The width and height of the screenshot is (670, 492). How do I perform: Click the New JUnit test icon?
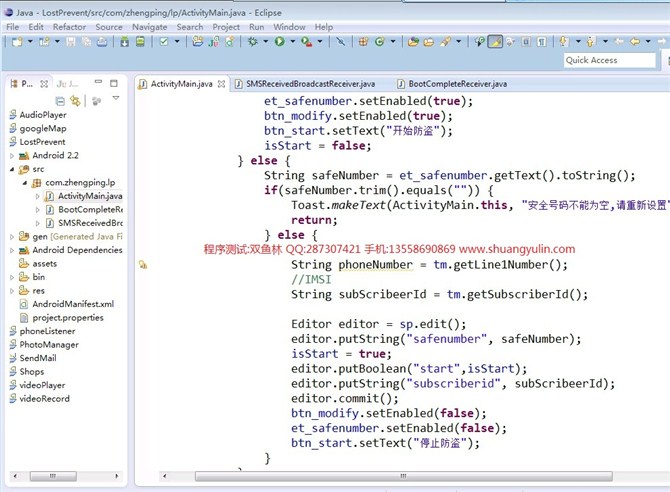coord(214,41)
